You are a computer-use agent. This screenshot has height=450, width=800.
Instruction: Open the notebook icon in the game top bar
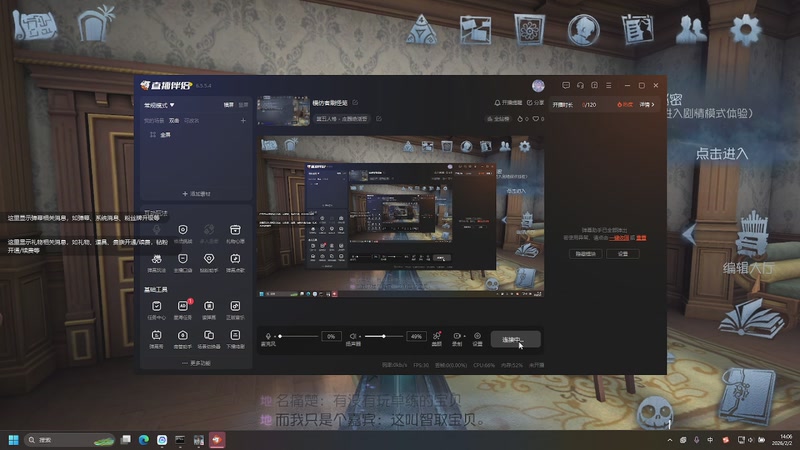pos(637,29)
